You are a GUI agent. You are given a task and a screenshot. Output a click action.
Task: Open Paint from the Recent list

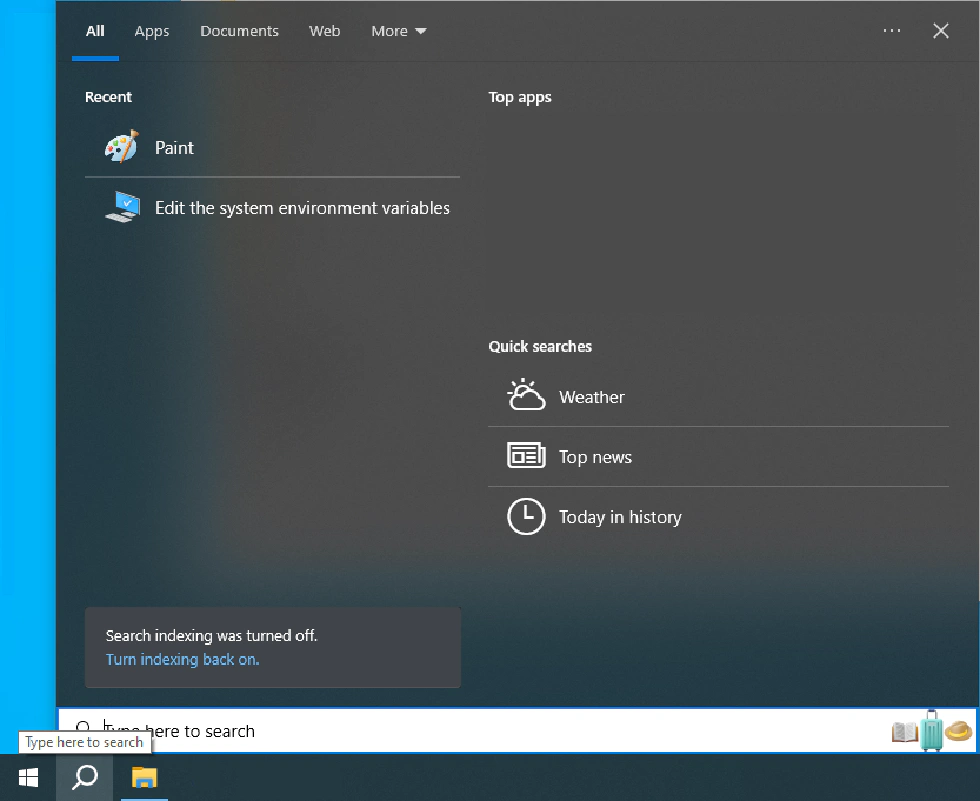pos(173,148)
